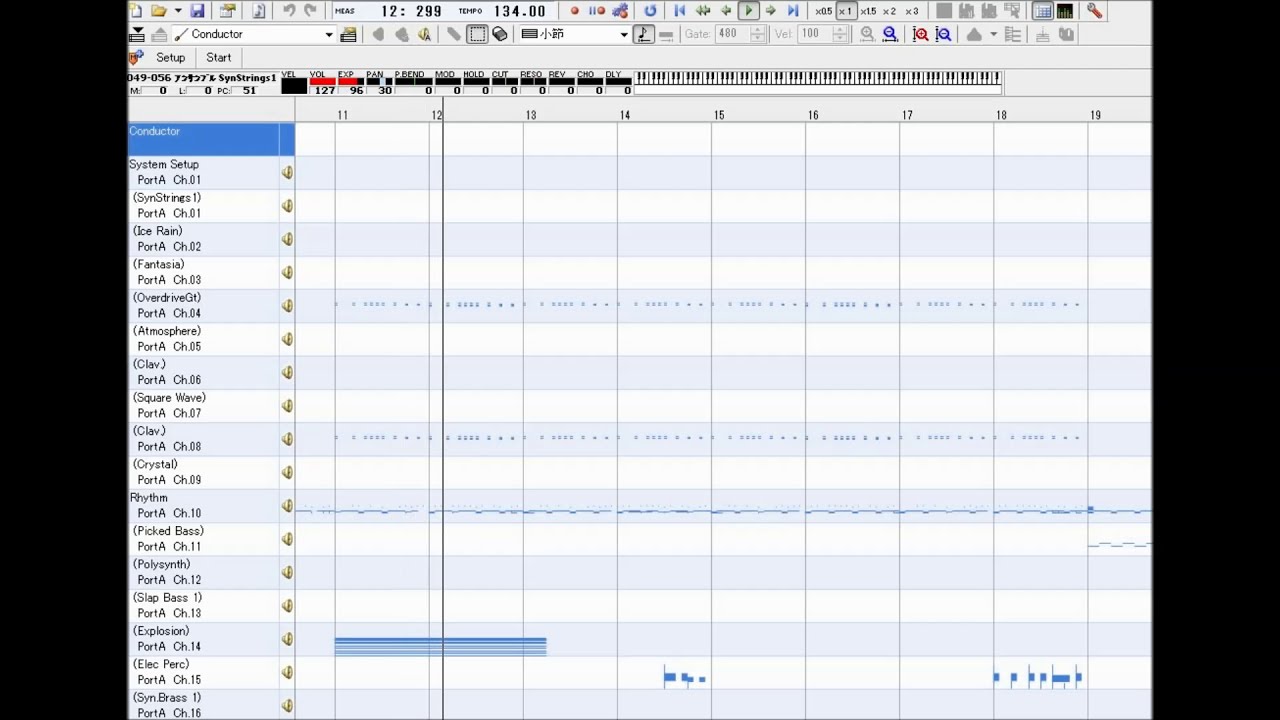Select the Conductor track header

click(x=211, y=139)
